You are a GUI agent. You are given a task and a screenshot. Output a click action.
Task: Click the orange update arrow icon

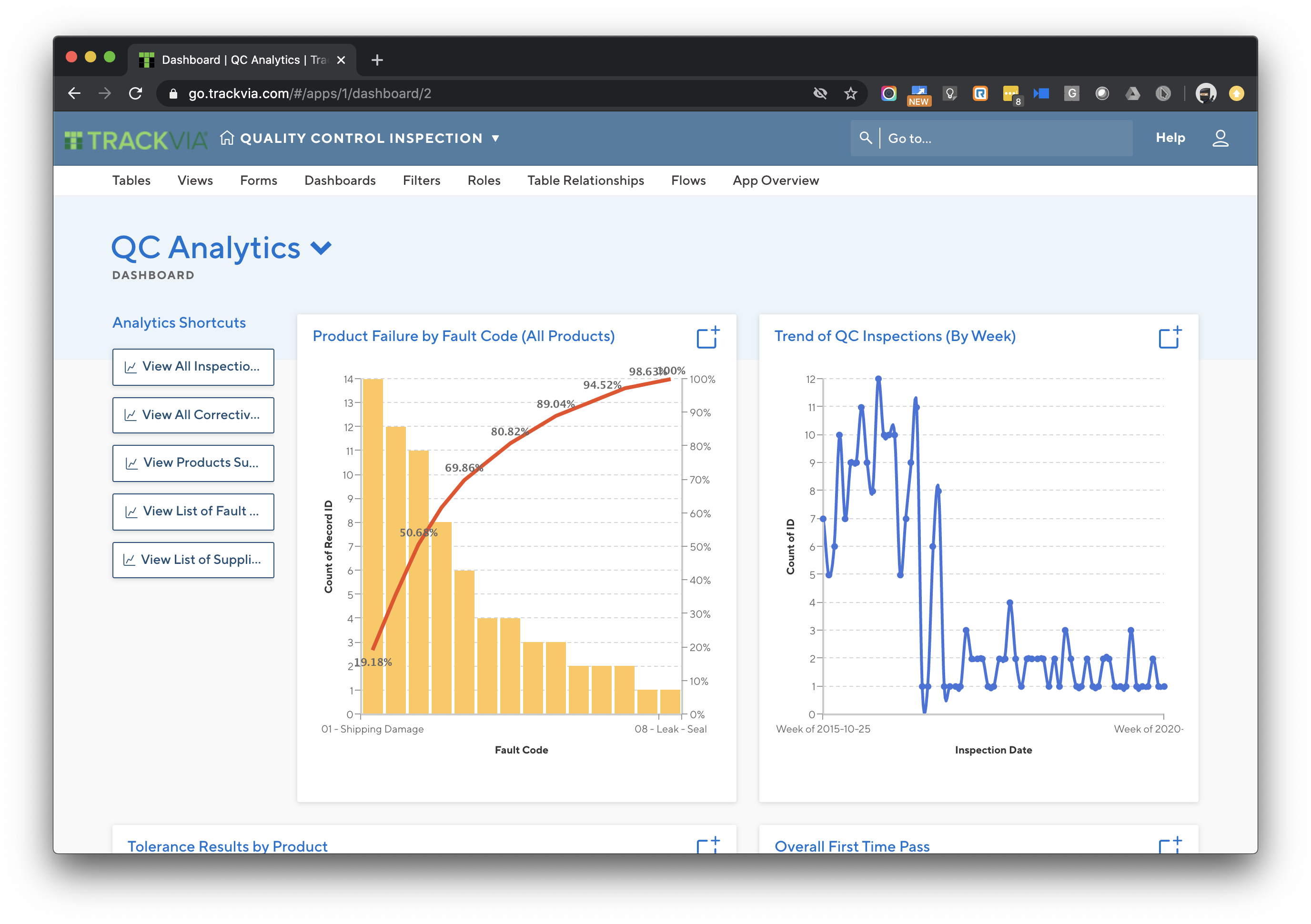1236,93
